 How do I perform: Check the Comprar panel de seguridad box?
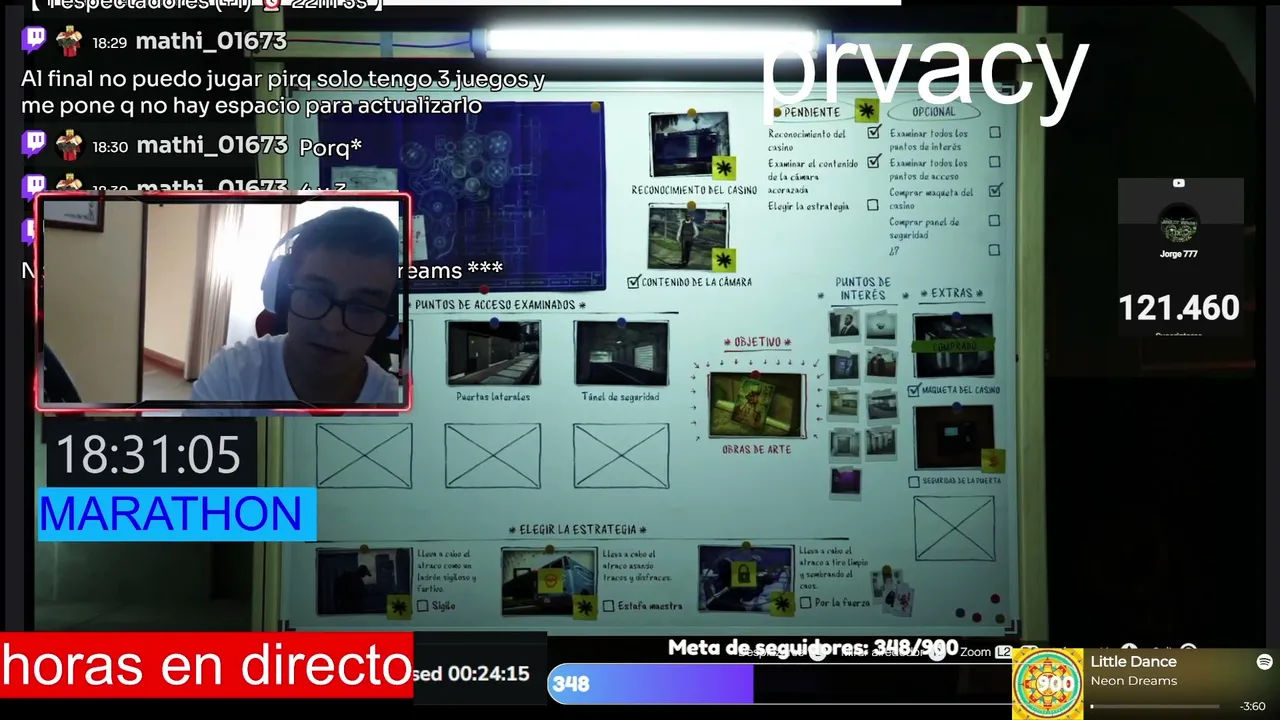click(x=994, y=220)
